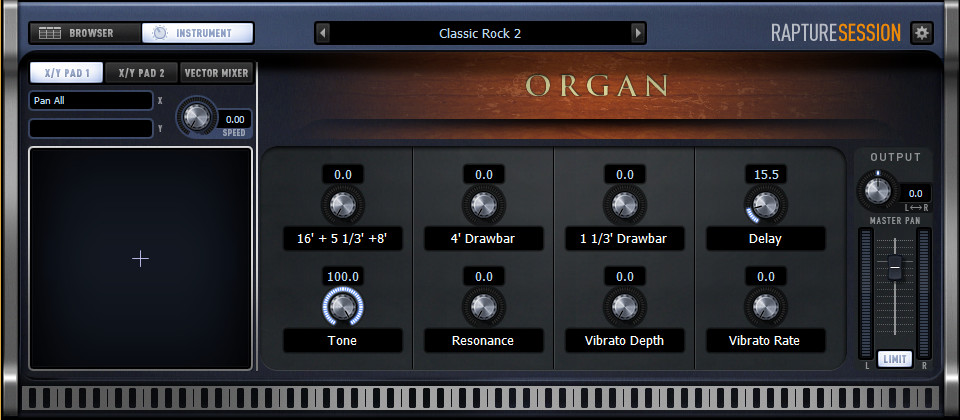
Task: Open the Vector Mixer tab
Action: tap(216, 73)
